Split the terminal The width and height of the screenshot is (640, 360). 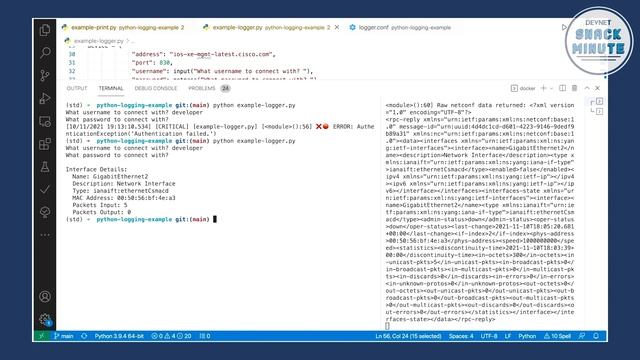(x=562, y=88)
